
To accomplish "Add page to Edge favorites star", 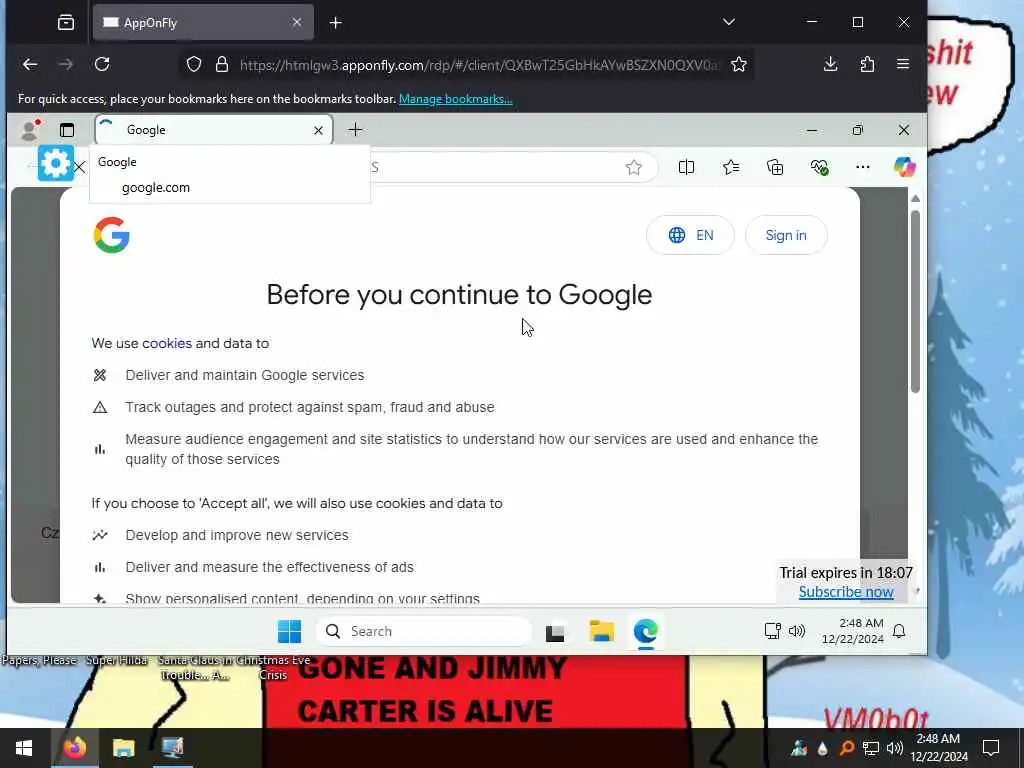I will (x=633, y=168).
